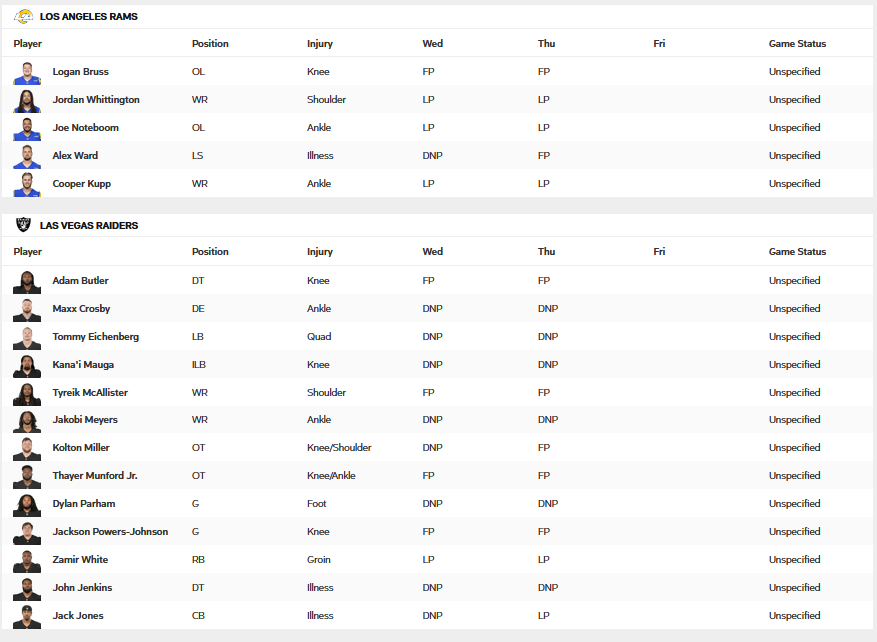Click the Jackson Powers-Johnson name link
The height and width of the screenshot is (642, 877).
(x=110, y=532)
